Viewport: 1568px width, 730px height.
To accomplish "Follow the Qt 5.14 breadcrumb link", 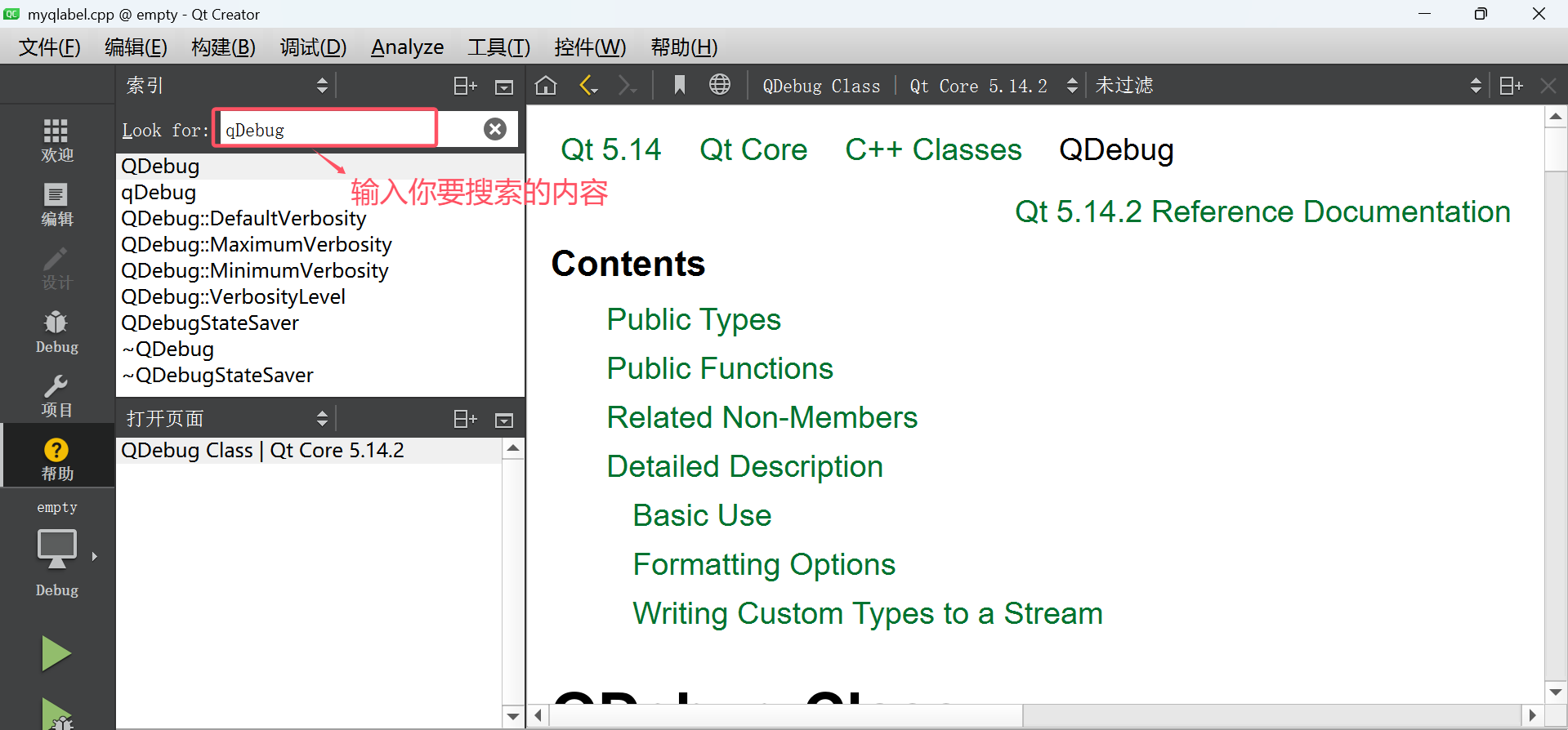I will point(610,149).
